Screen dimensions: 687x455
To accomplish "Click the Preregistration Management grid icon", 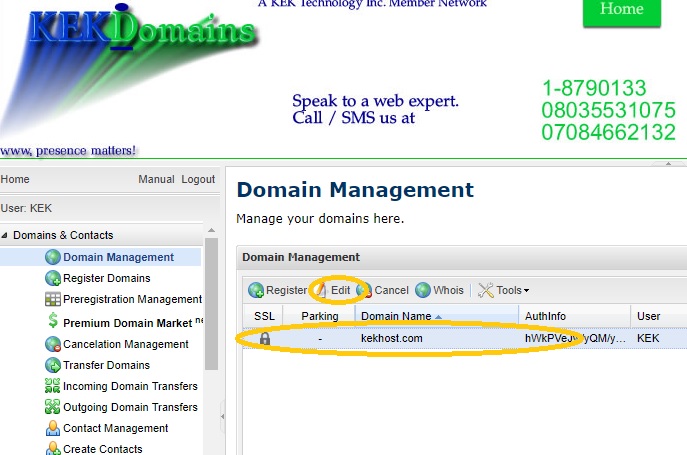I will click(x=53, y=300).
